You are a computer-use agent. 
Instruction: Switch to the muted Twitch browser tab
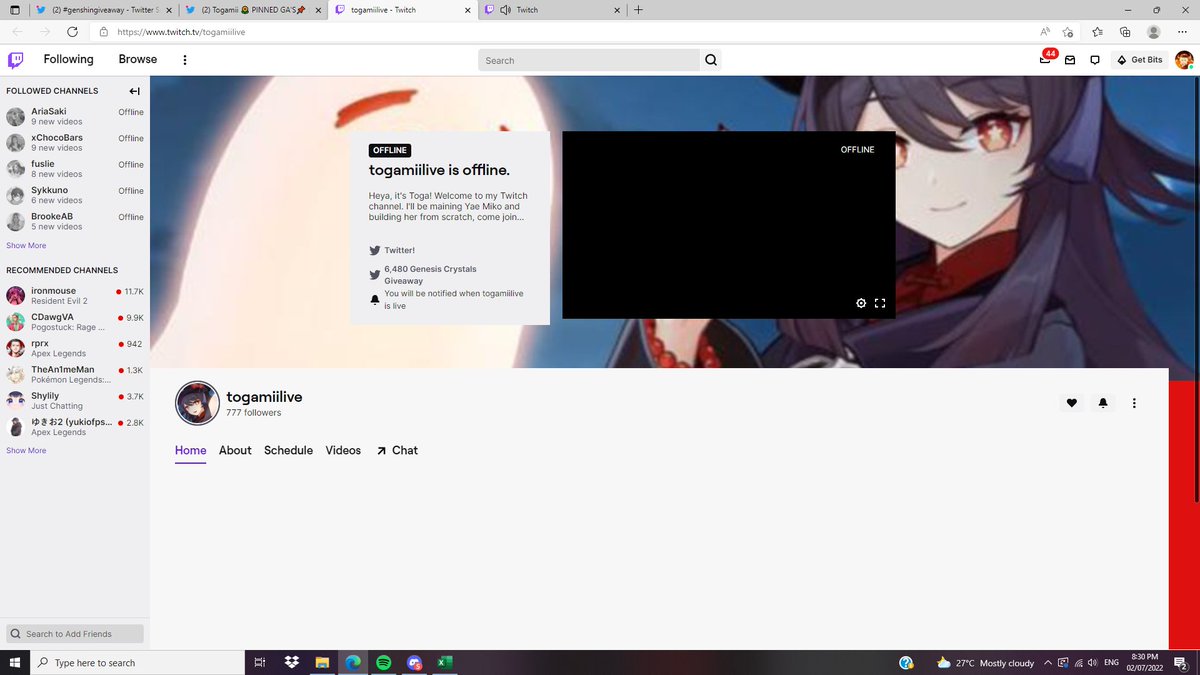551,10
